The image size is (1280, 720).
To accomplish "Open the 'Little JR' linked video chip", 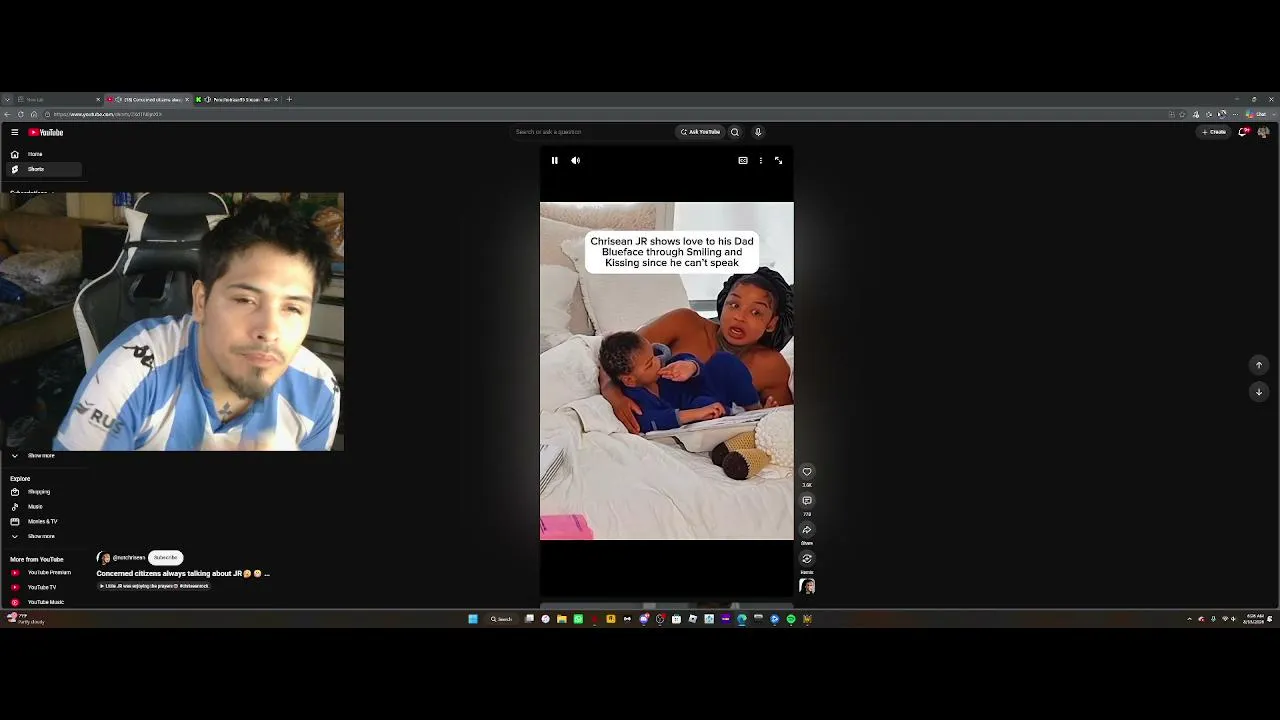I will 154,586.
